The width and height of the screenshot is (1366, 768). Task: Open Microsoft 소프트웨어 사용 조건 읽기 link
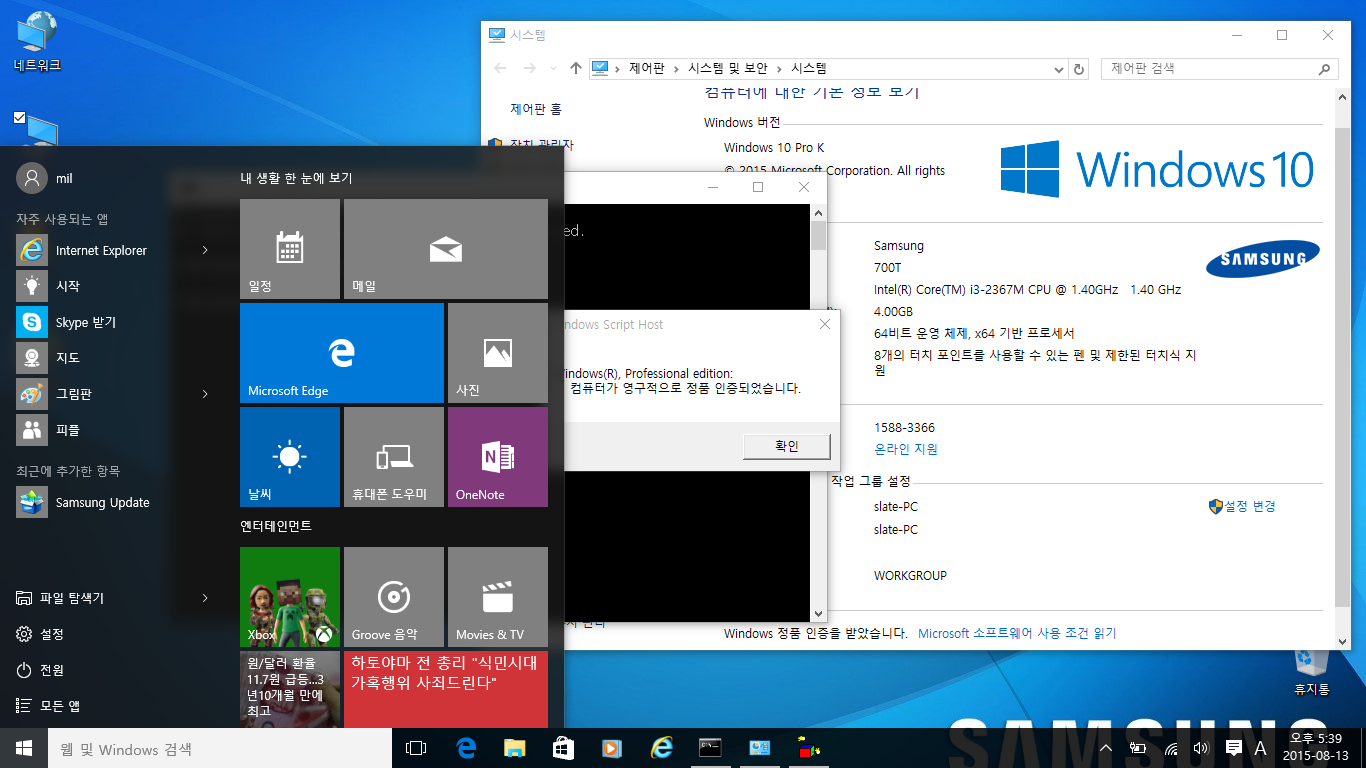1017,633
